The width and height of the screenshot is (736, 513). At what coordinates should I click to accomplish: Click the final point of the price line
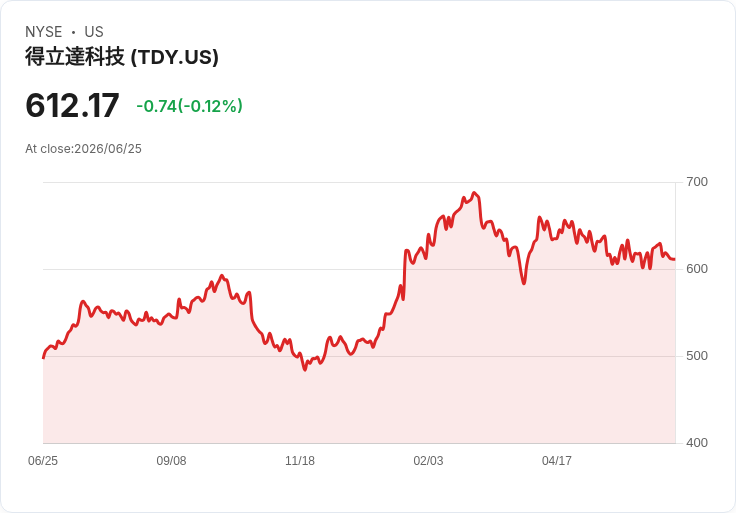(x=675, y=259)
